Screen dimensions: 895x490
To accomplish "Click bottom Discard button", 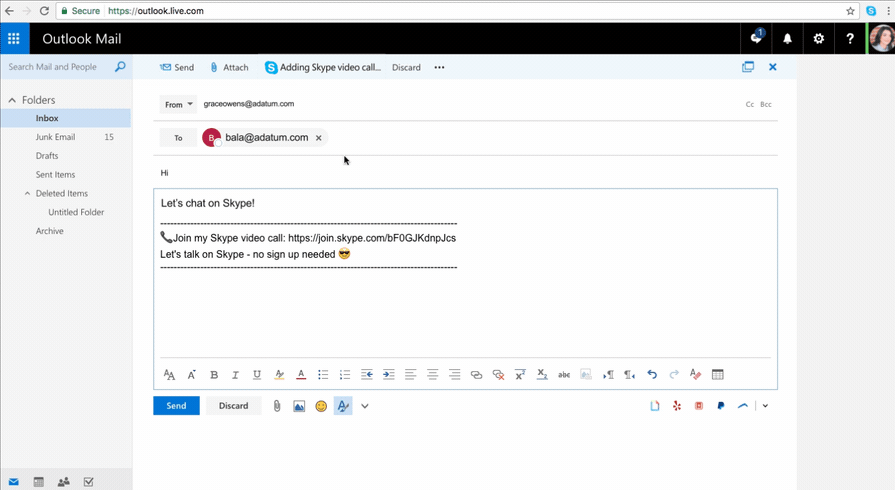I will coord(233,405).
